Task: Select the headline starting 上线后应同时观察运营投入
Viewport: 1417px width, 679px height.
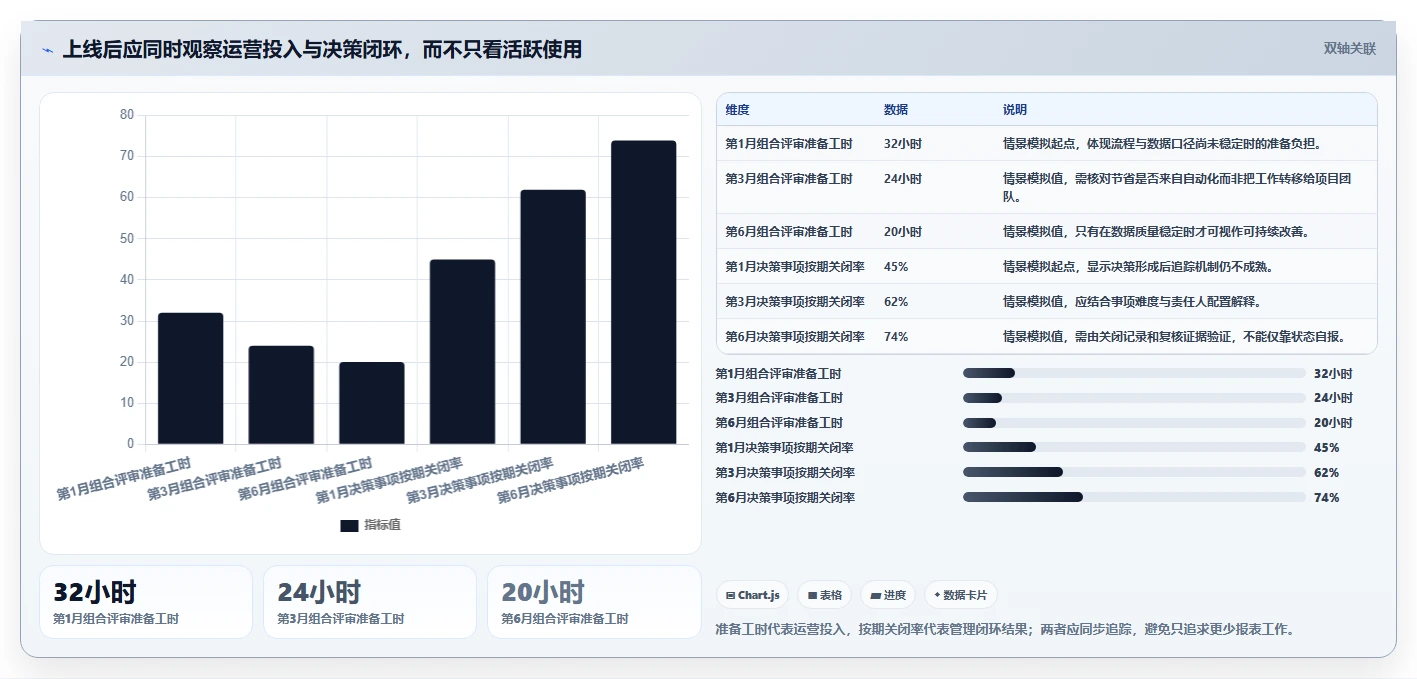Action: [x=322, y=49]
